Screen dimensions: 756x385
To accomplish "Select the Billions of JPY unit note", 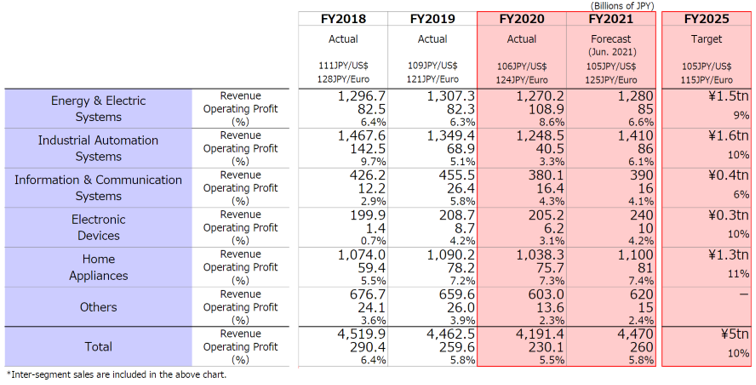I will coord(622,6).
